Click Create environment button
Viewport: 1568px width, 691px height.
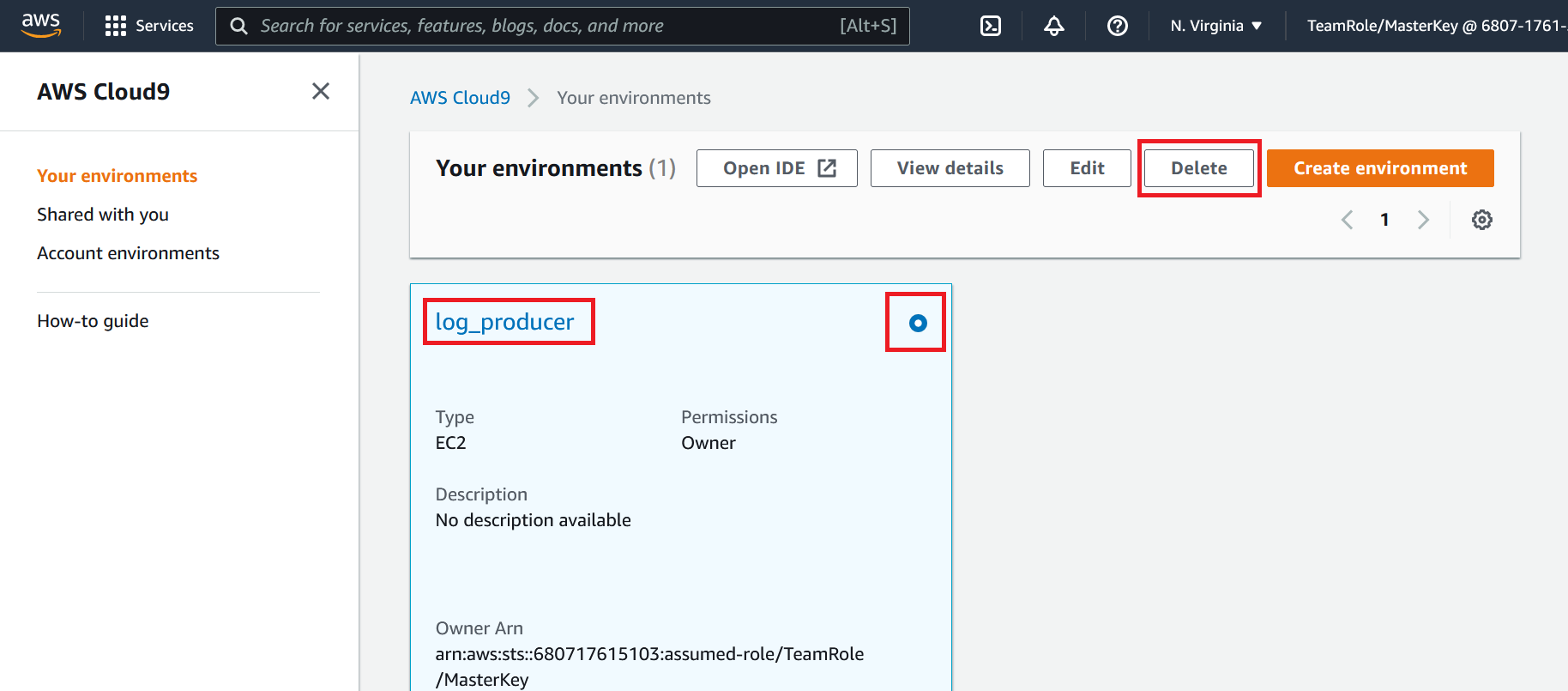pos(1380,168)
